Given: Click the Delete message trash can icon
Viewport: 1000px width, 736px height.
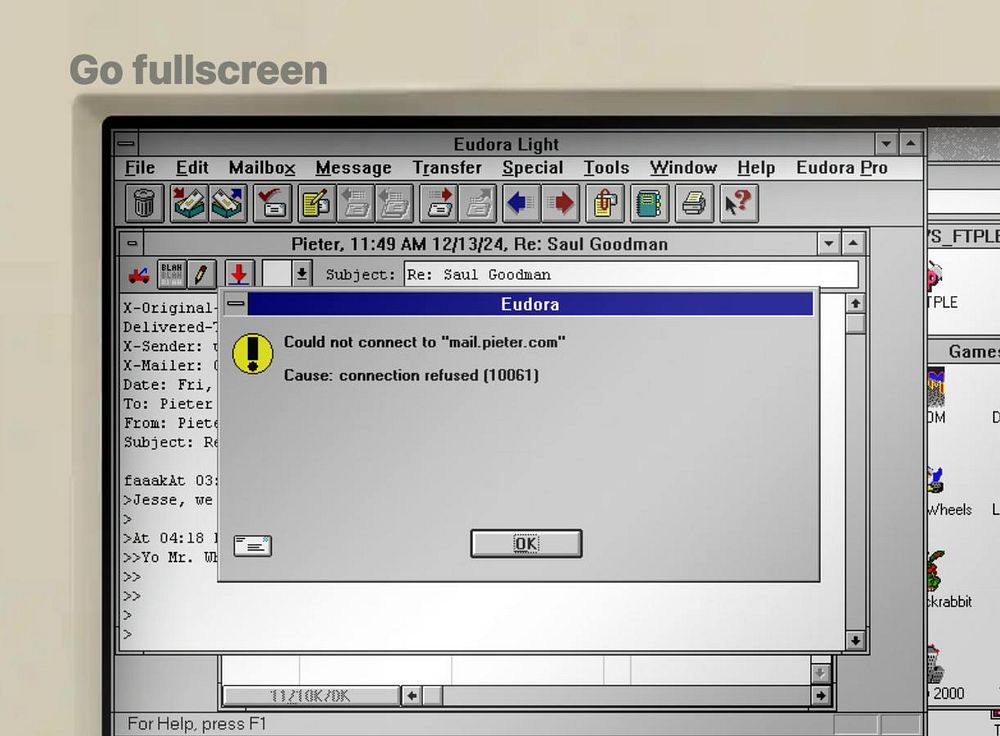Looking at the screenshot, I should click(x=144, y=203).
